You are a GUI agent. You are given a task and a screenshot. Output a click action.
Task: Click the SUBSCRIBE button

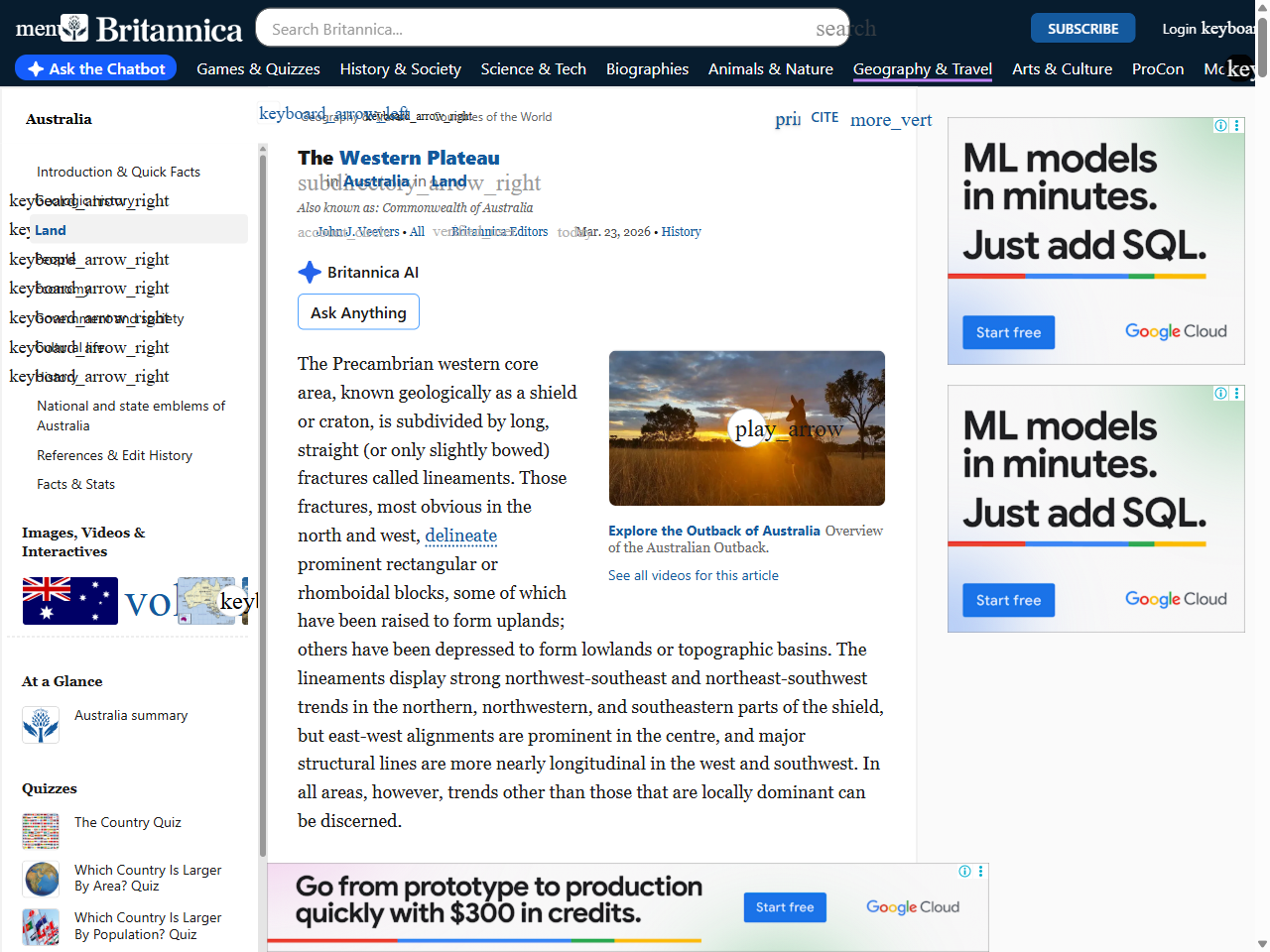coord(1082,28)
